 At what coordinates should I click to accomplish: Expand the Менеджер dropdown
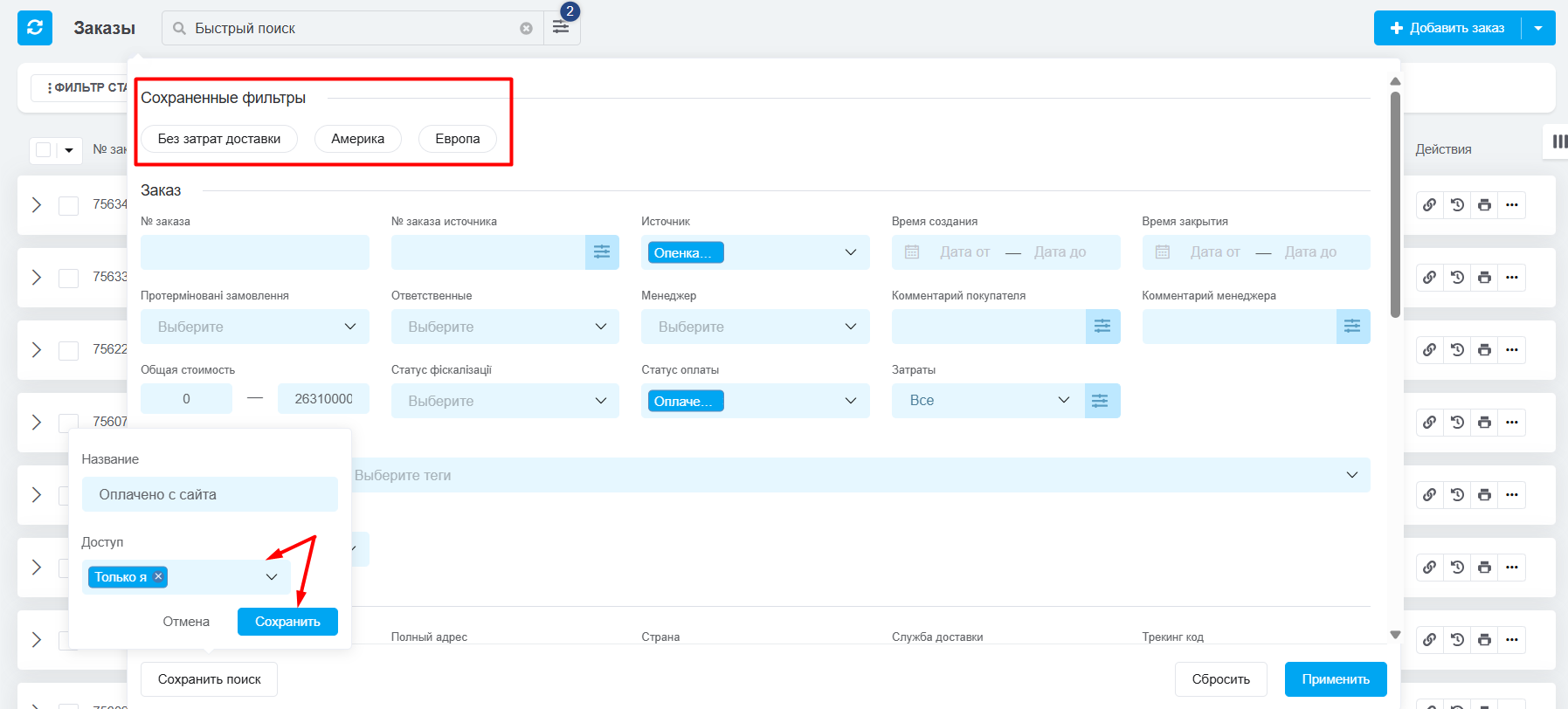coord(755,327)
